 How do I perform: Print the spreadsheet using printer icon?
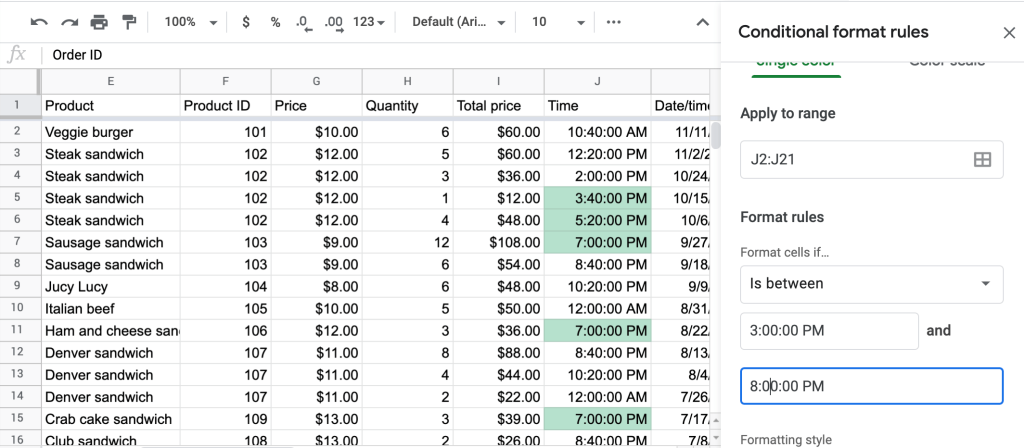point(99,21)
